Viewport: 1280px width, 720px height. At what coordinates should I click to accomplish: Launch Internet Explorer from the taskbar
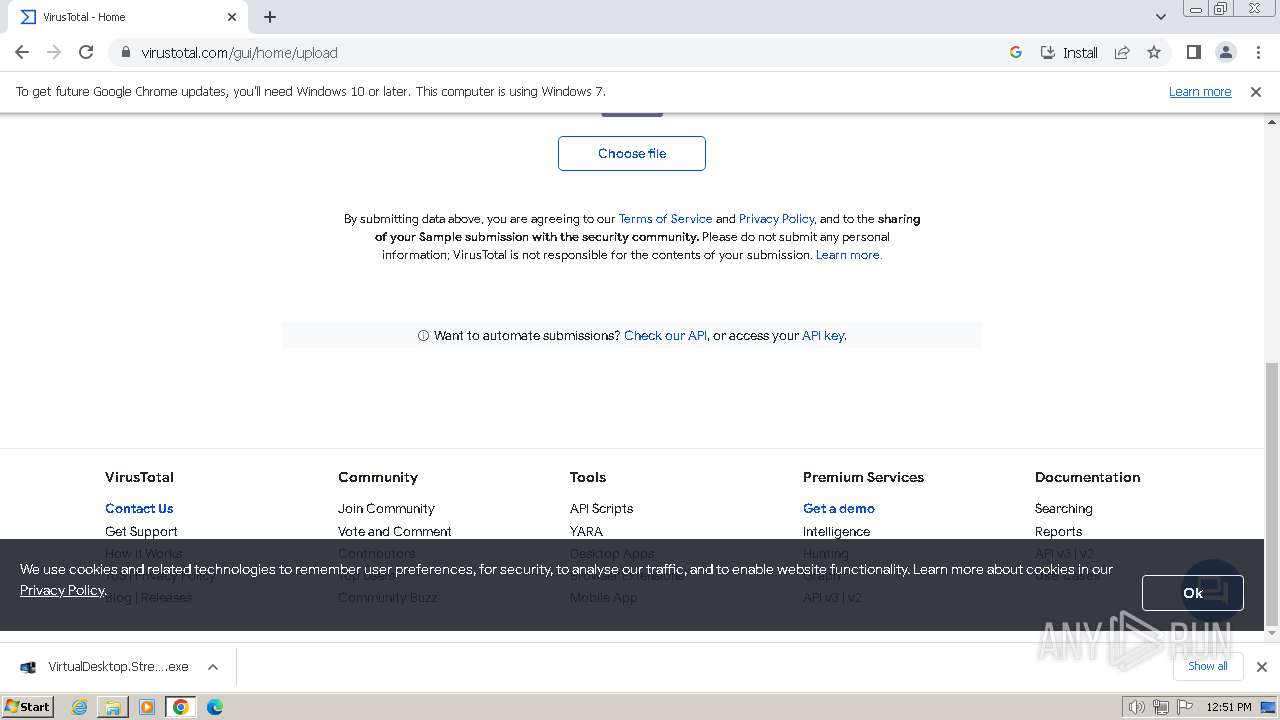pyautogui.click(x=79, y=707)
